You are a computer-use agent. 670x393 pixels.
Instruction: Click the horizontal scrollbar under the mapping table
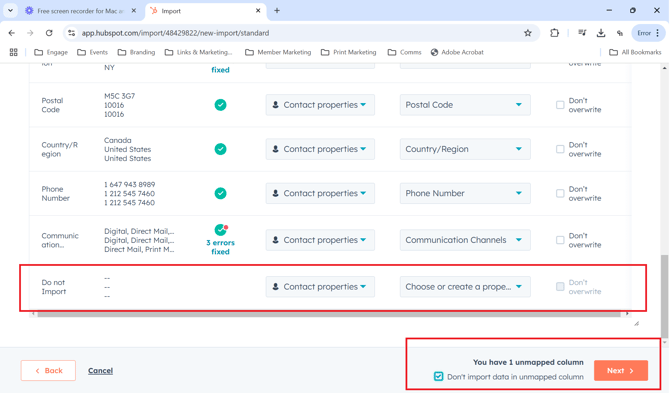pyautogui.click(x=329, y=314)
